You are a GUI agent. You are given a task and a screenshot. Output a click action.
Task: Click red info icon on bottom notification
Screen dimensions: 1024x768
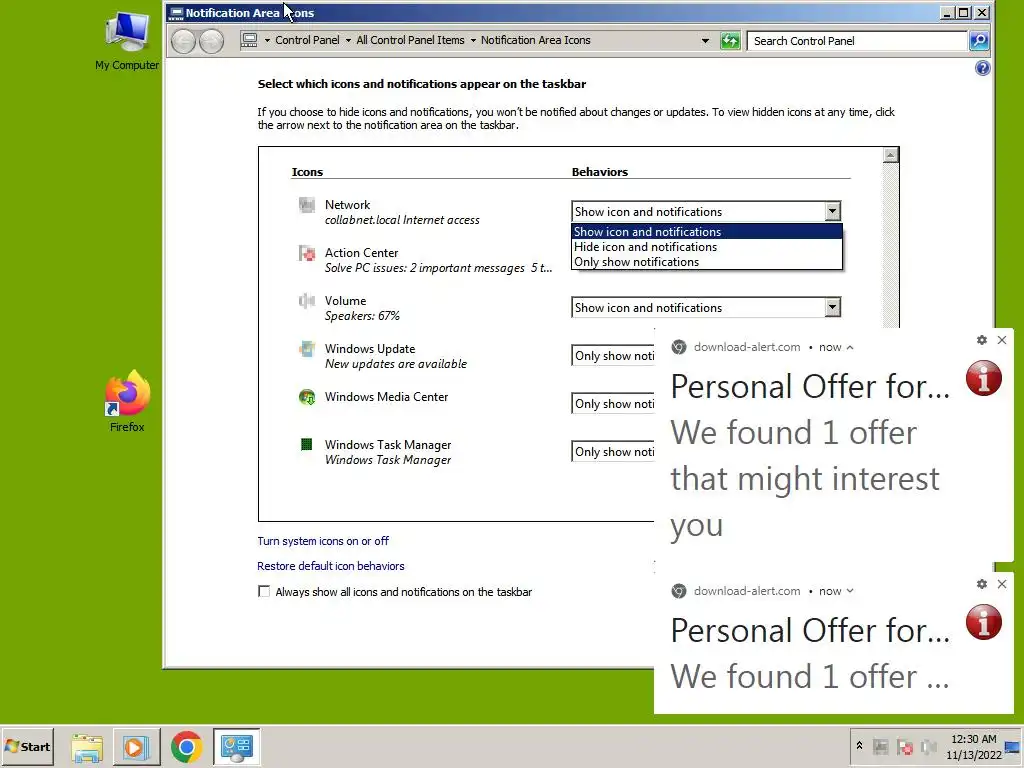coord(984,621)
